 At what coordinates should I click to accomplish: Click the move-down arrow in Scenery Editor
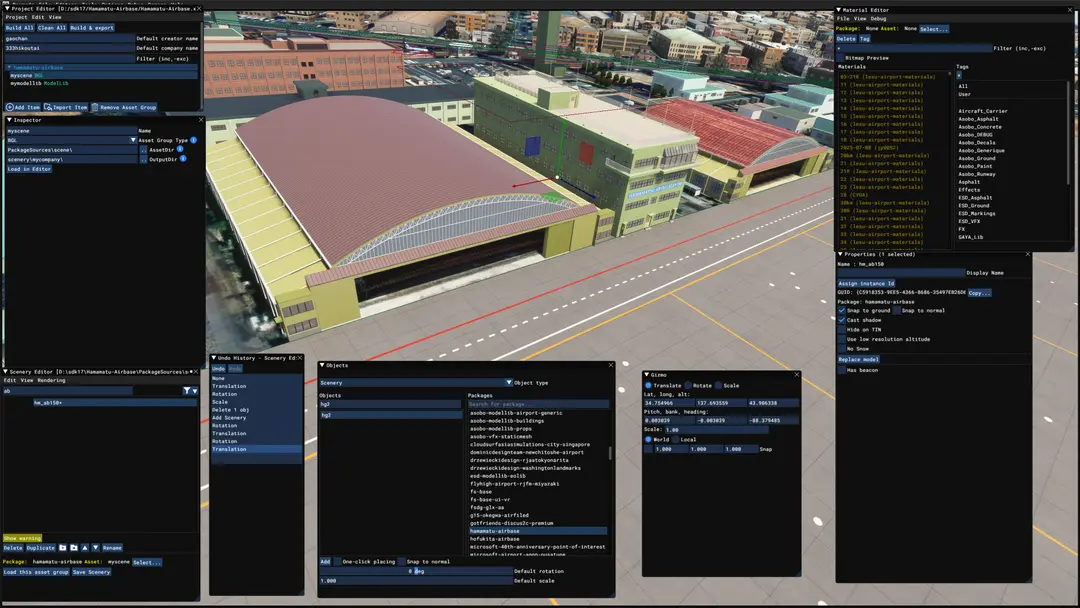pos(96,548)
